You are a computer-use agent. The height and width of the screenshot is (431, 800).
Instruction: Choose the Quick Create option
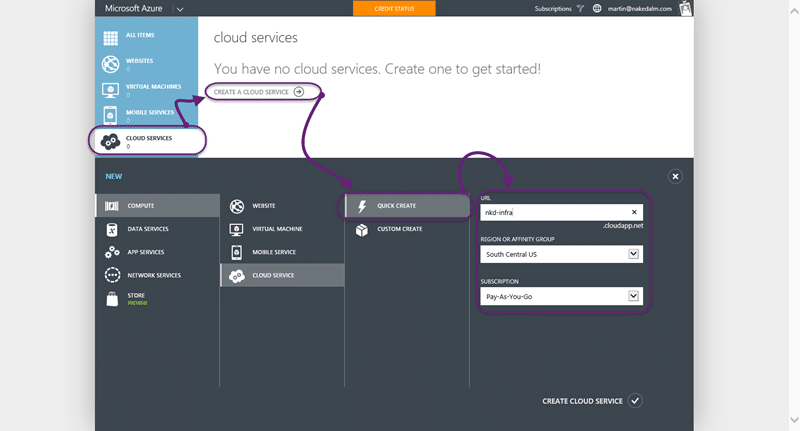tap(407, 206)
